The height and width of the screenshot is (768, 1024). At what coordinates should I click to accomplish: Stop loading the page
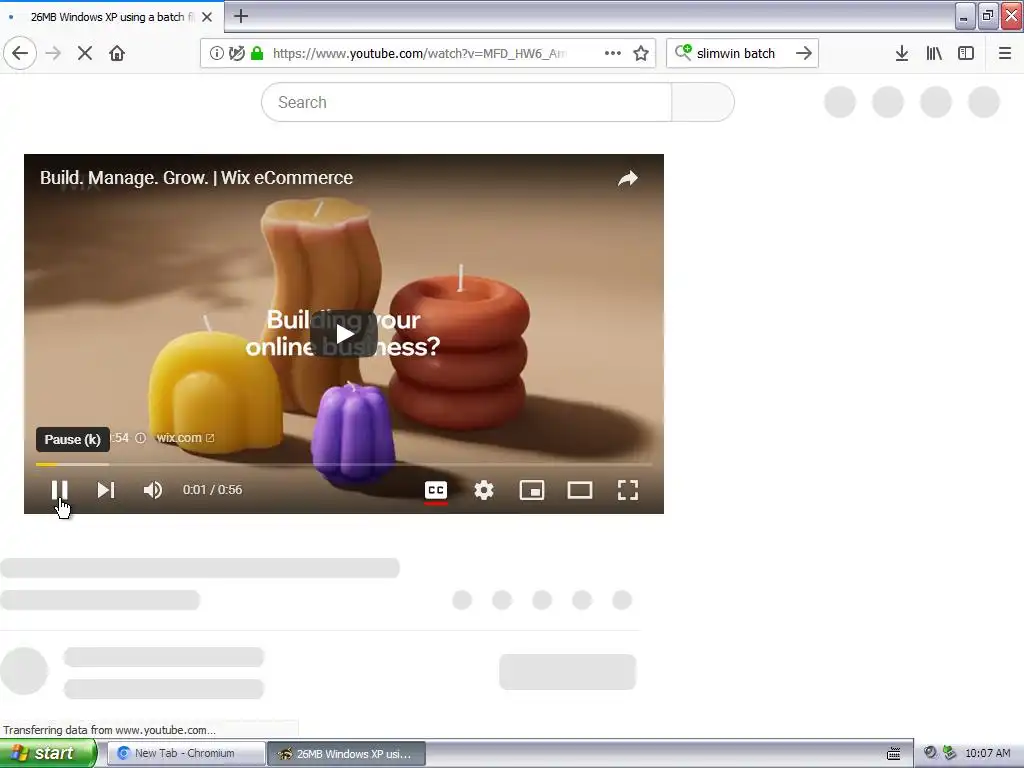(x=85, y=53)
